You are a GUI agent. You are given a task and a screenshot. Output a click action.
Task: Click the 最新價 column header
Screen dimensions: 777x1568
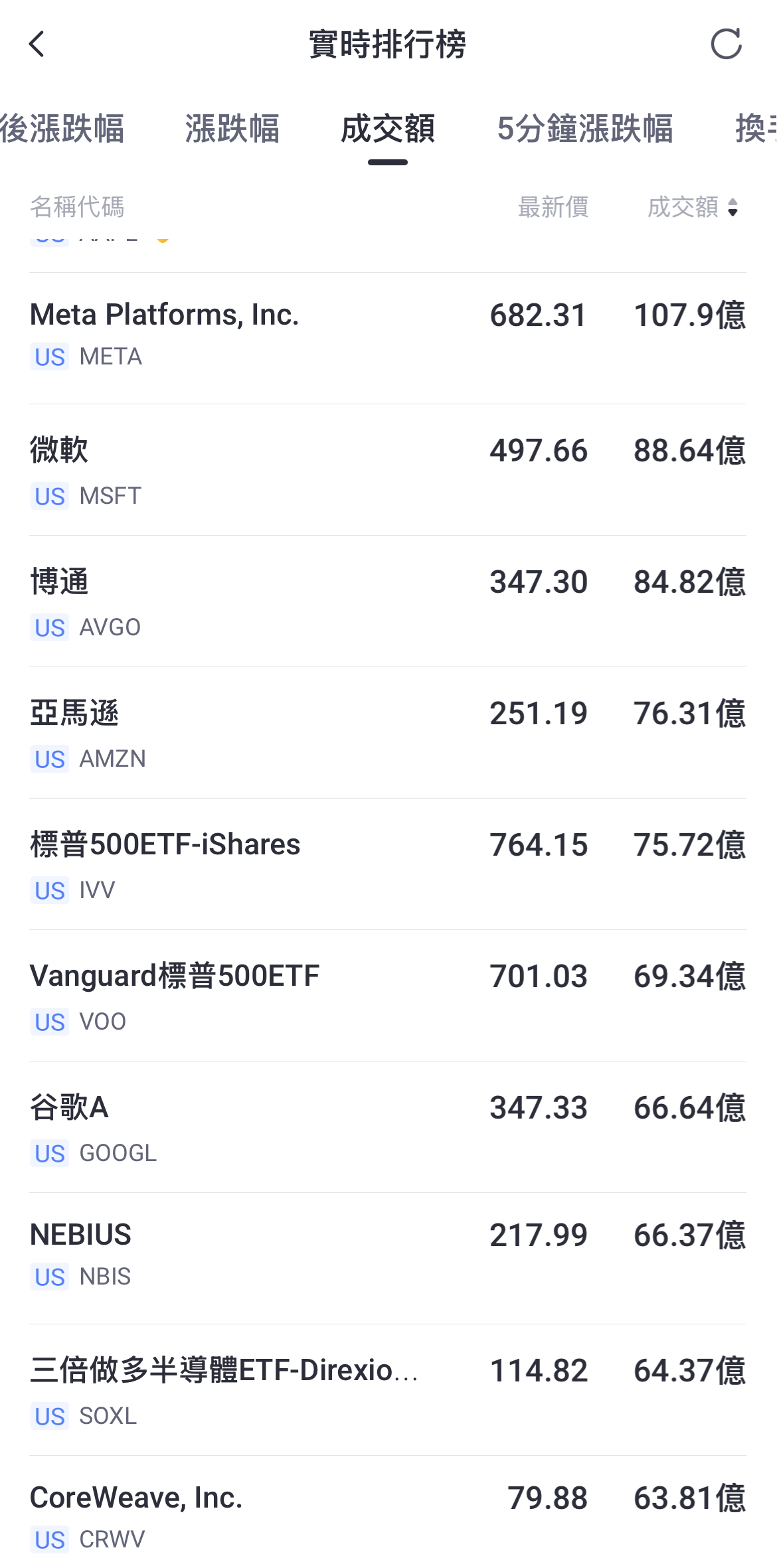click(553, 207)
